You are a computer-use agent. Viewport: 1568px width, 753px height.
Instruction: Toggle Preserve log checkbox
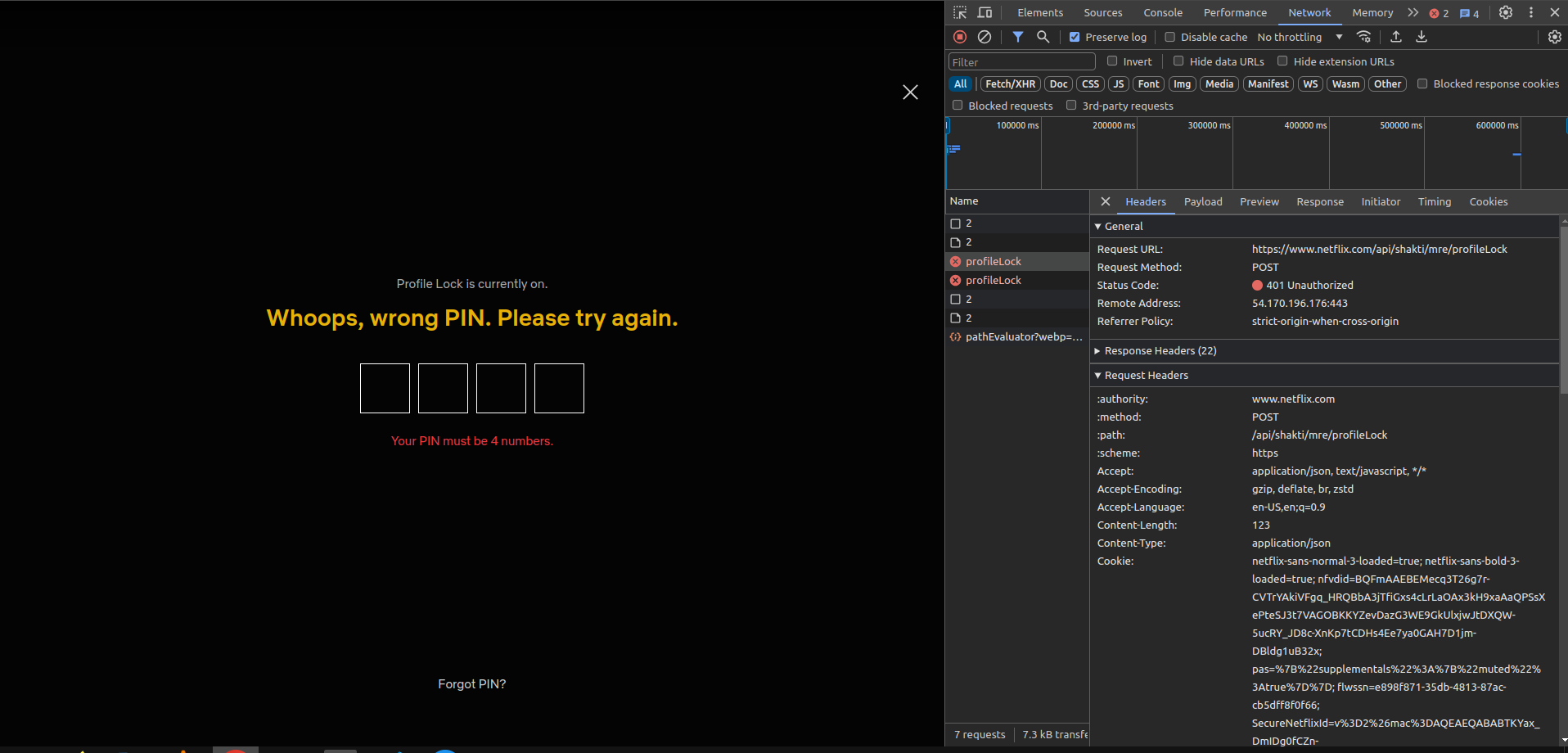point(1075,37)
